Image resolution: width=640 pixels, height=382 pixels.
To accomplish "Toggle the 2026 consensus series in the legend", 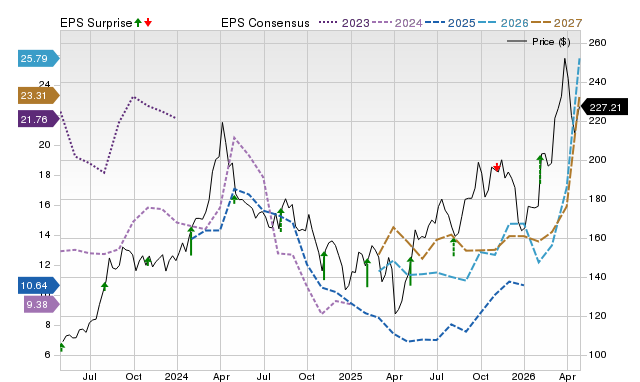I will (x=503, y=23).
